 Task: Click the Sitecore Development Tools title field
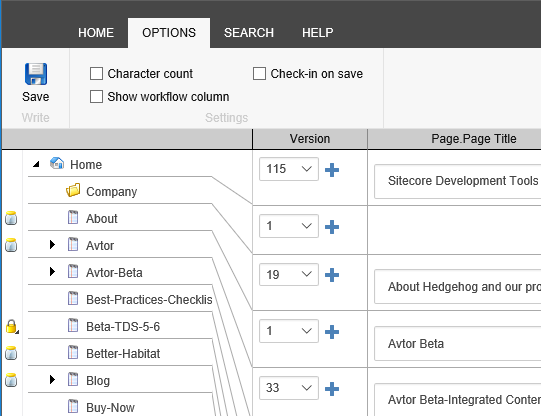pos(458,181)
